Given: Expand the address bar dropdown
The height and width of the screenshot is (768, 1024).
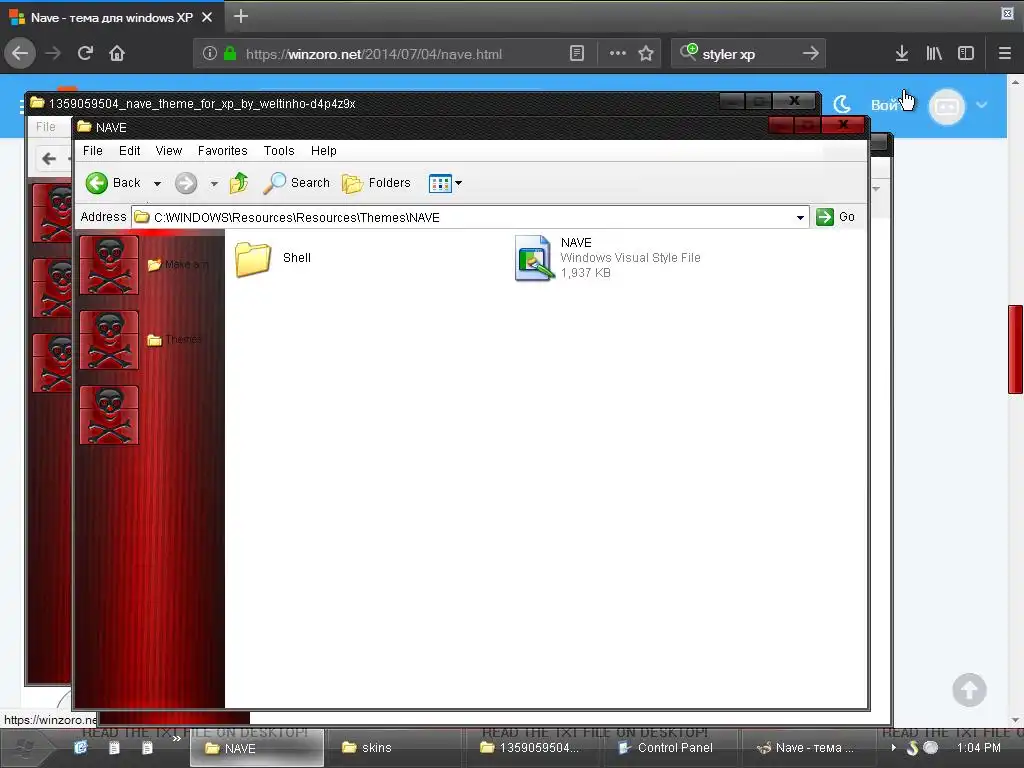Looking at the screenshot, I should pyautogui.click(x=801, y=217).
